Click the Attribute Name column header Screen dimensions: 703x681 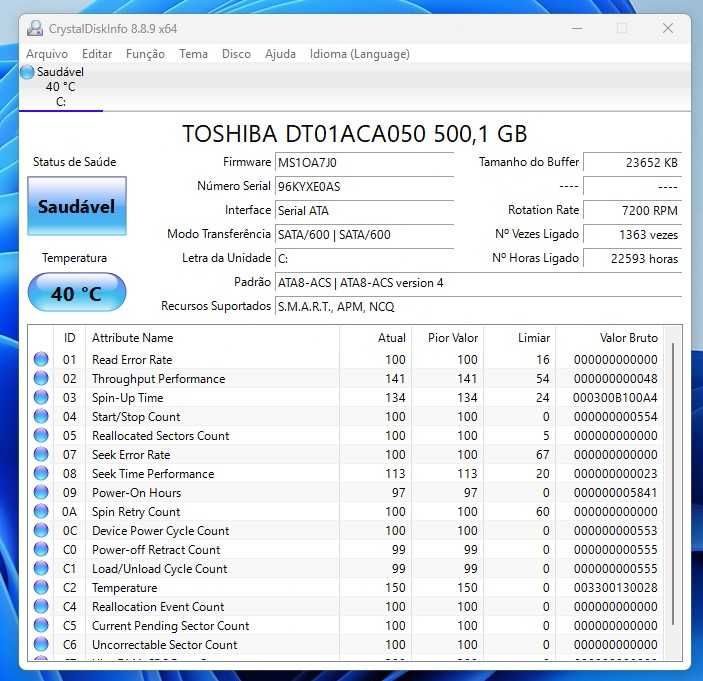pos(212,338)
